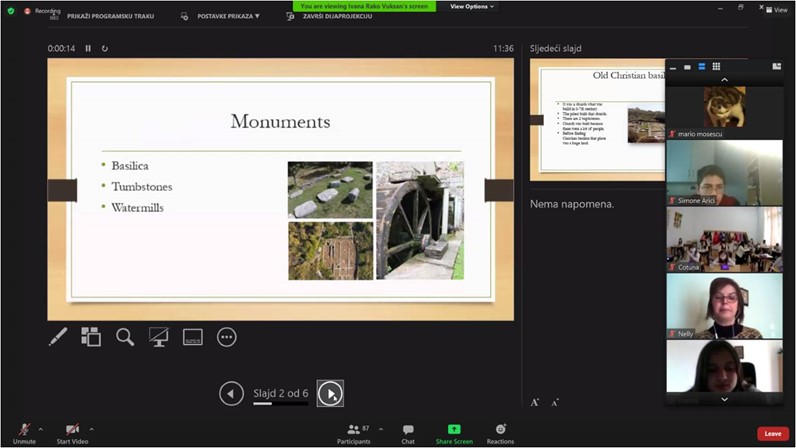
Task: Click the tombstones photo on slide
Action: tap(330, 190)
